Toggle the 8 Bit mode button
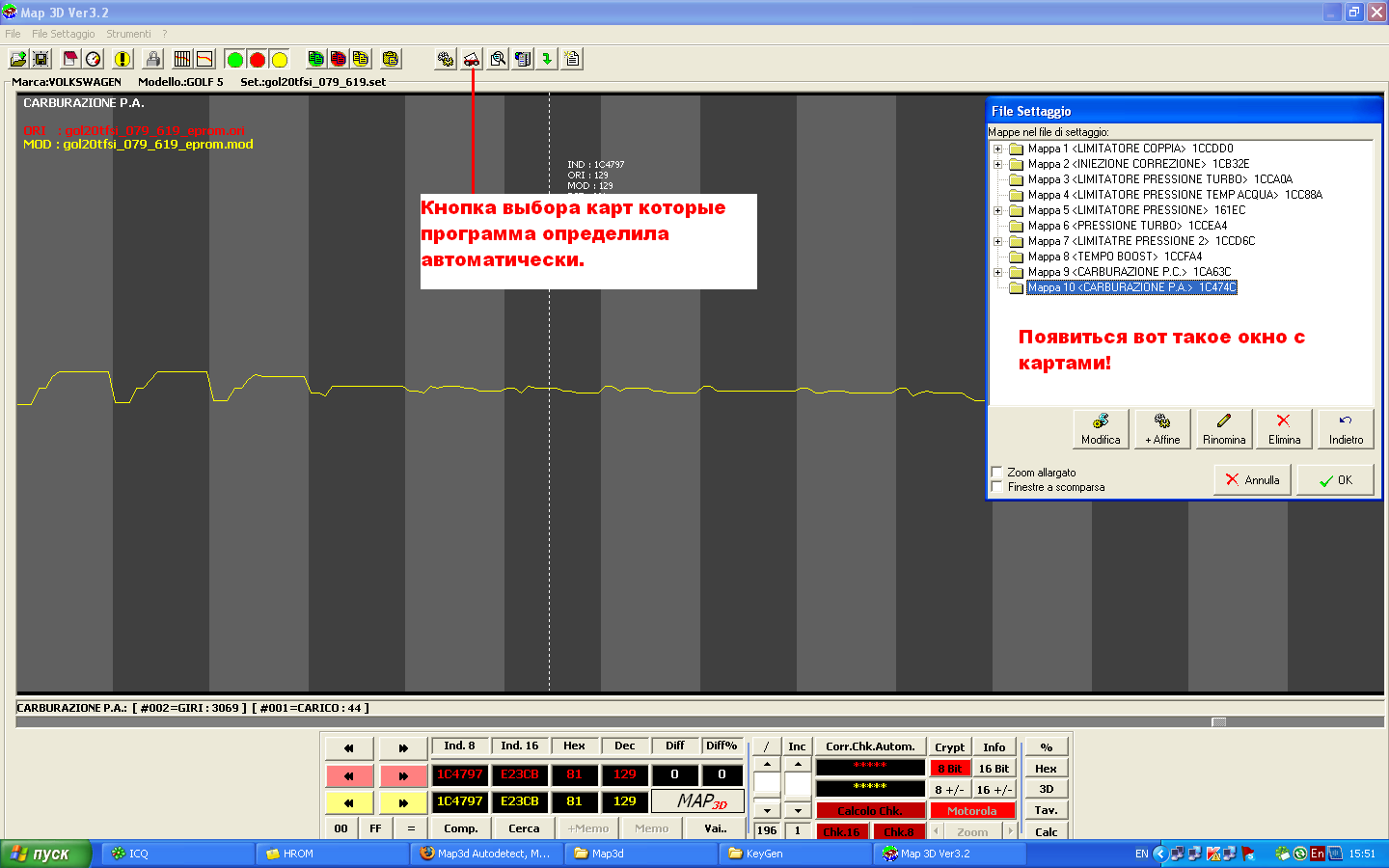 tap(950, 769)
